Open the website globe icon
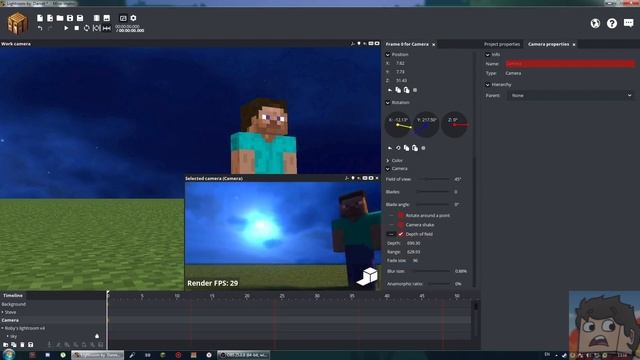 tap(595, 23)
